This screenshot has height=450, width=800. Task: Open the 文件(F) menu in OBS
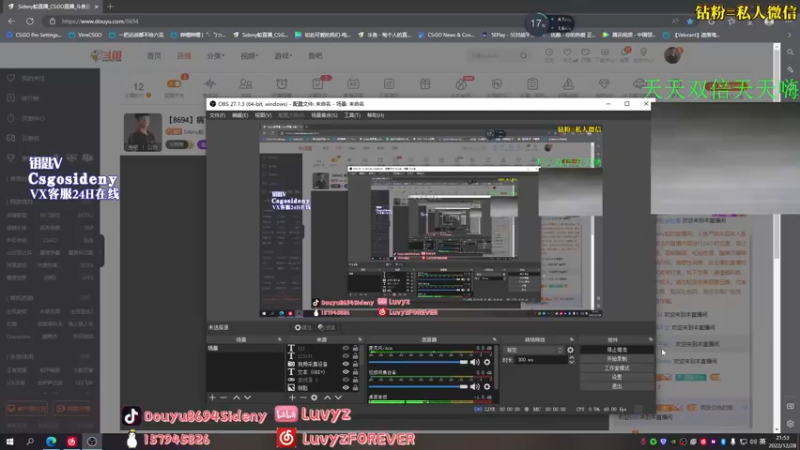pos(217,115)
